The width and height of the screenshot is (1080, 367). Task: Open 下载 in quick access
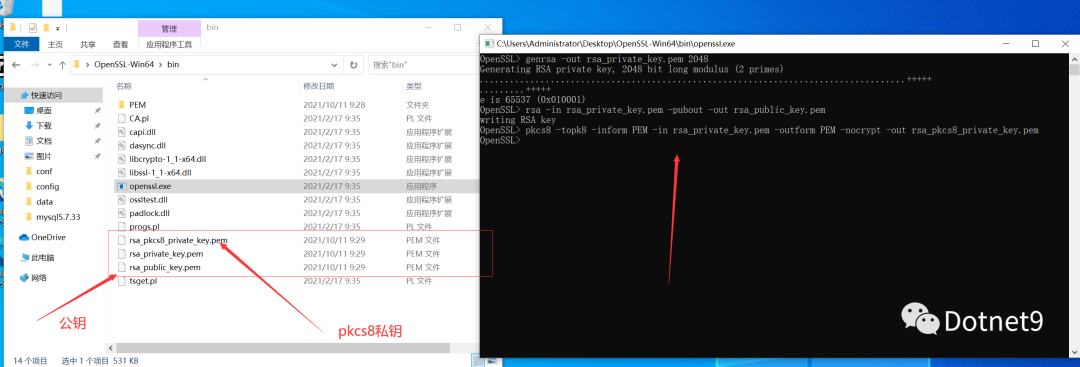point(43,126)
